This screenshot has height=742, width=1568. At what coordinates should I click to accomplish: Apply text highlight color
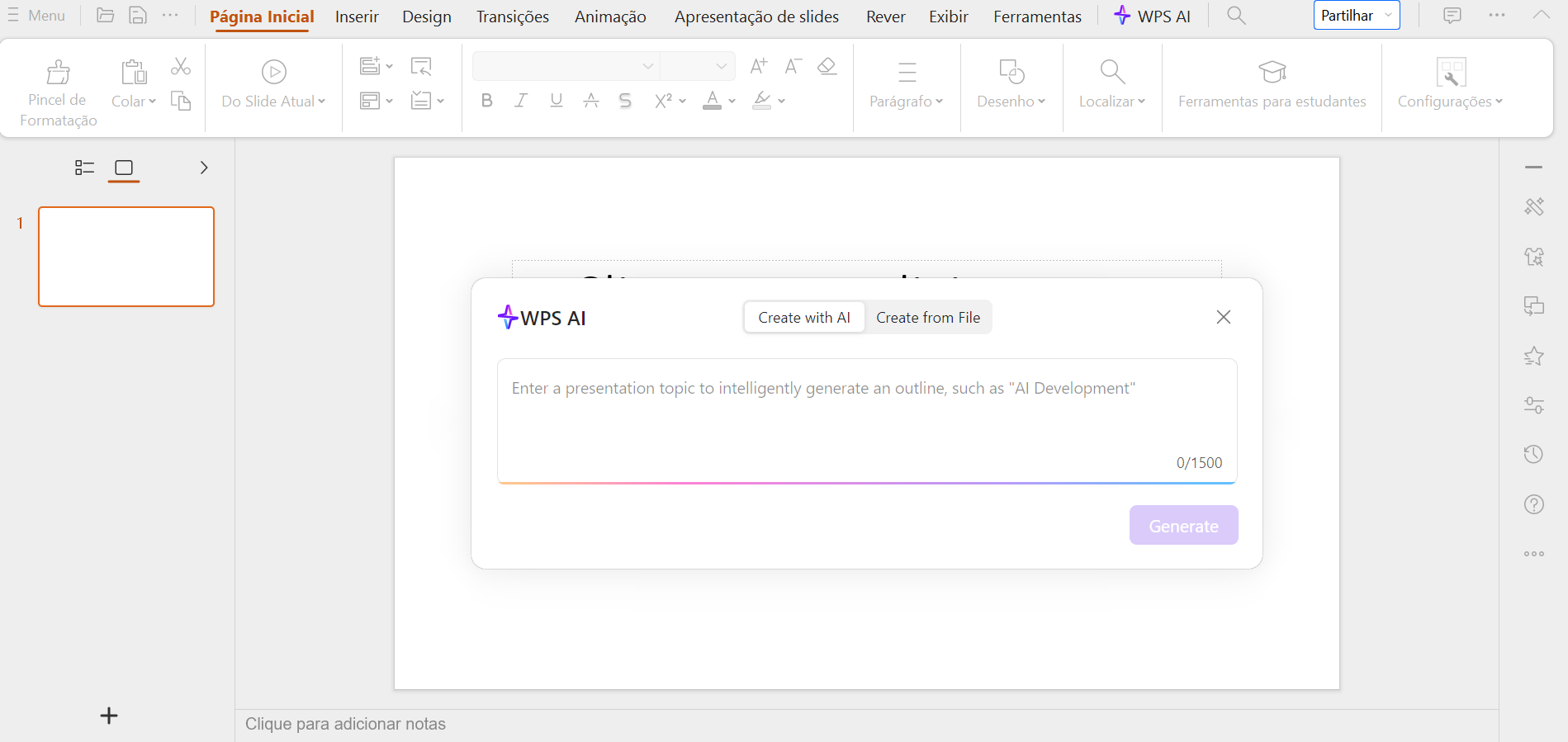point(761,101)
